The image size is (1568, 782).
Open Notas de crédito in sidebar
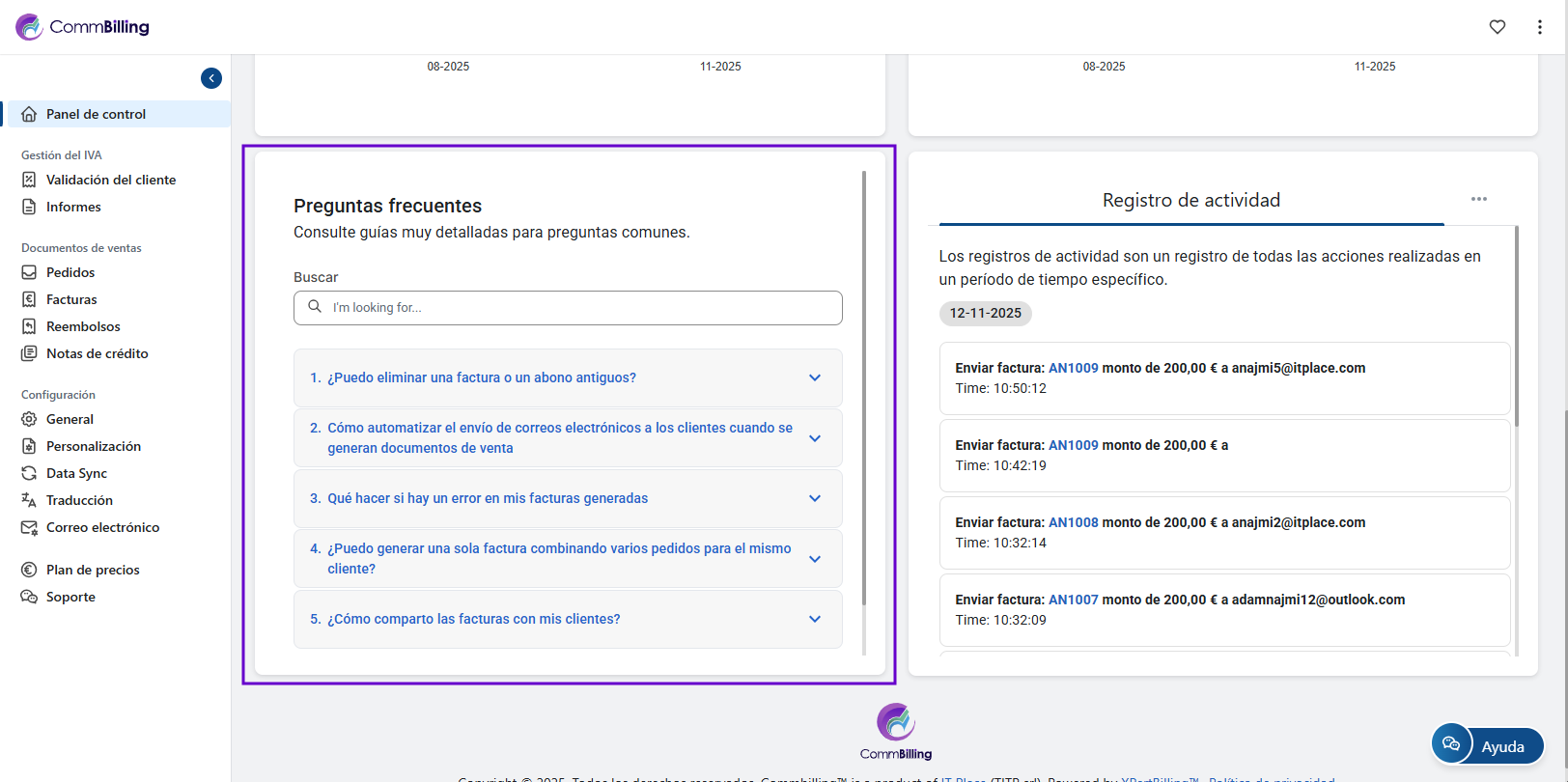(97, 353)
